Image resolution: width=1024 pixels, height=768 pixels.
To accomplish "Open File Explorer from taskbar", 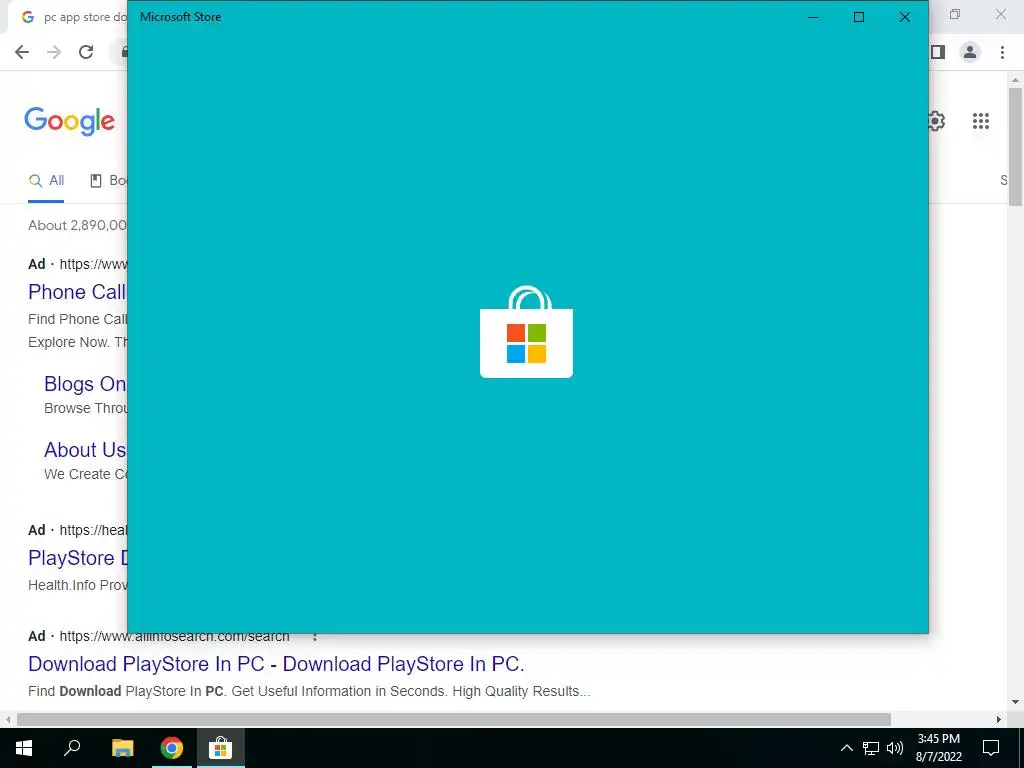I will (x=122, y=748).
